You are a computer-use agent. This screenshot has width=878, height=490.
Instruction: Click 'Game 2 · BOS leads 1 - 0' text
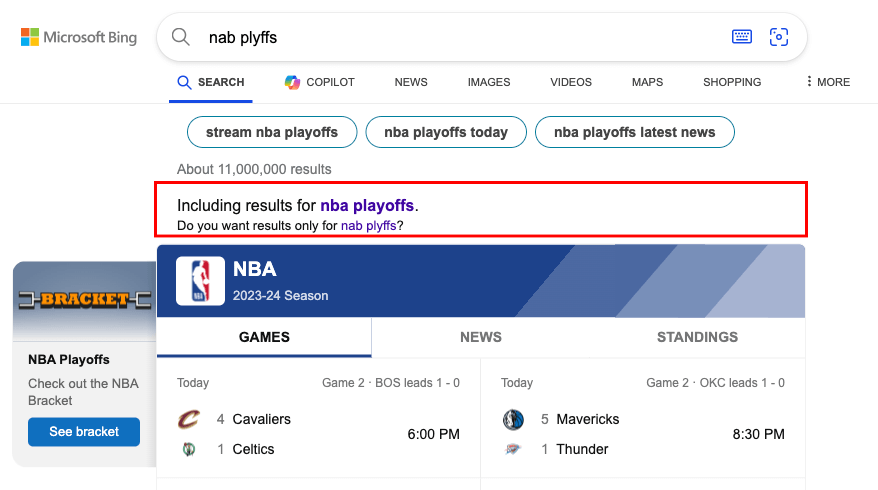tap(391, 383)
